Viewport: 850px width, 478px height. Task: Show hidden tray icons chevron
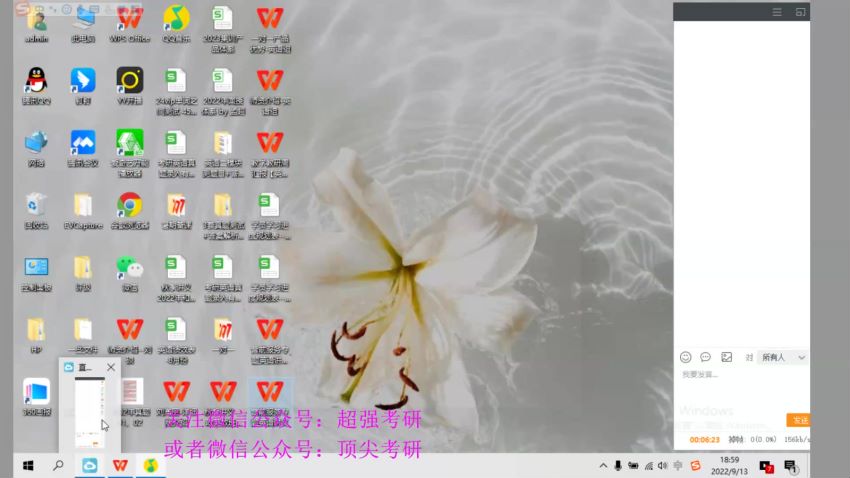603,466
